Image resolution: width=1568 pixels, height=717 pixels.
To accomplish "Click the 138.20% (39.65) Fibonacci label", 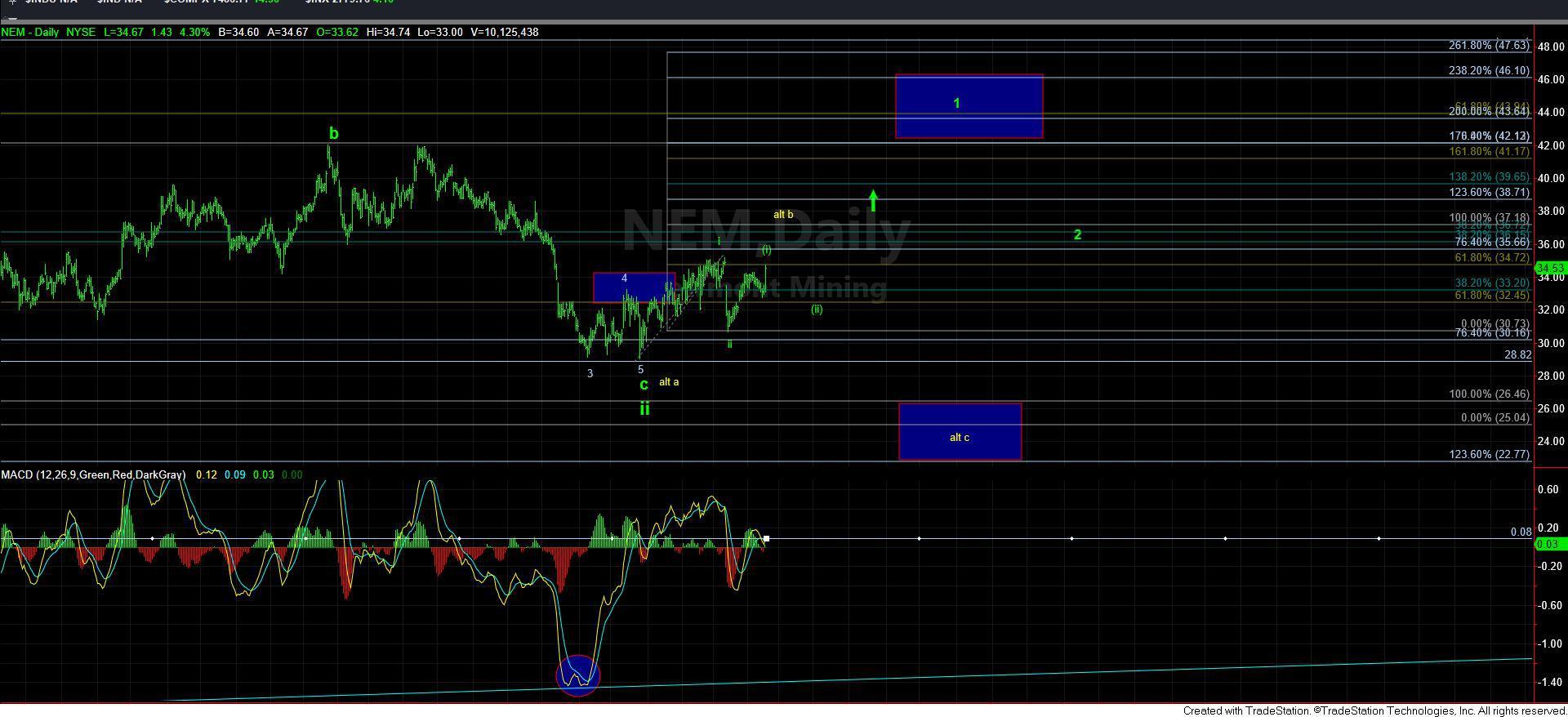I will coord(1489,177).
